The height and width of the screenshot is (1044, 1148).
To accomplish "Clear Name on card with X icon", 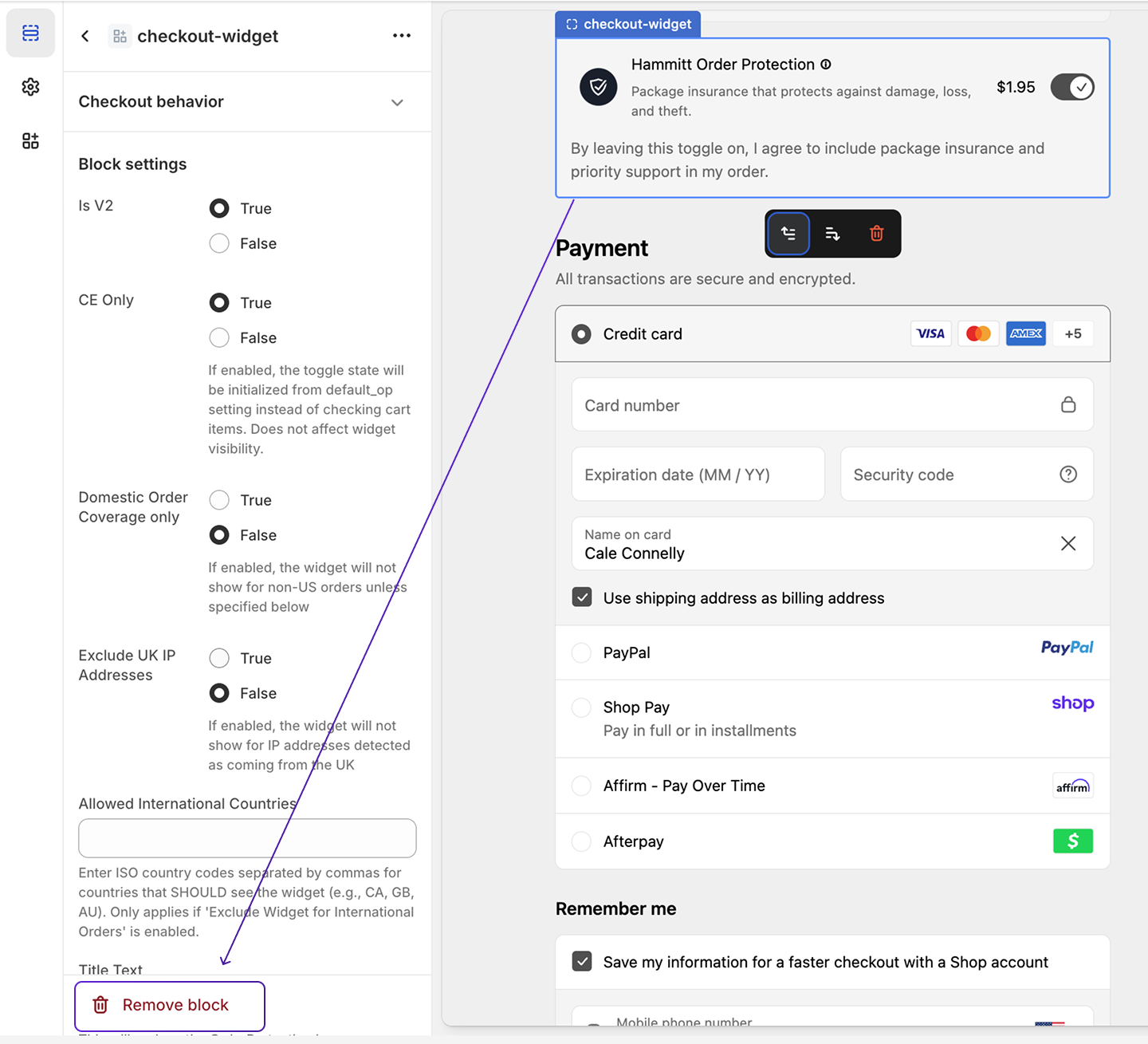I will [x=1068, y=543].
